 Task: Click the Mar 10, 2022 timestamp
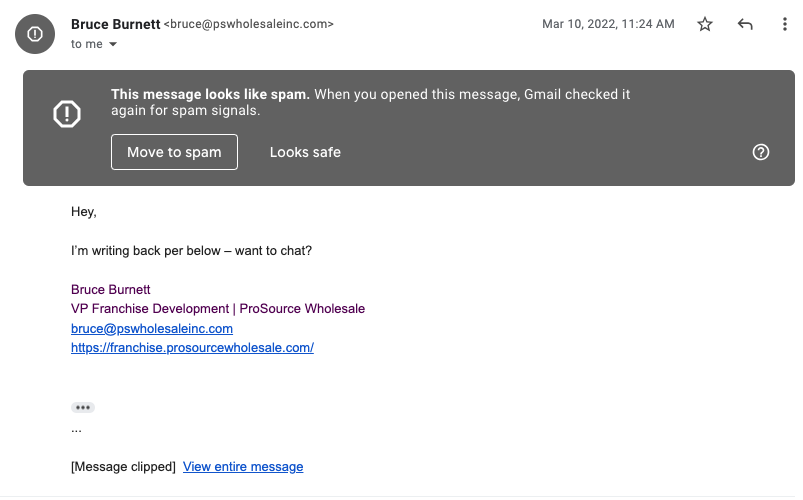pos(608,24)
